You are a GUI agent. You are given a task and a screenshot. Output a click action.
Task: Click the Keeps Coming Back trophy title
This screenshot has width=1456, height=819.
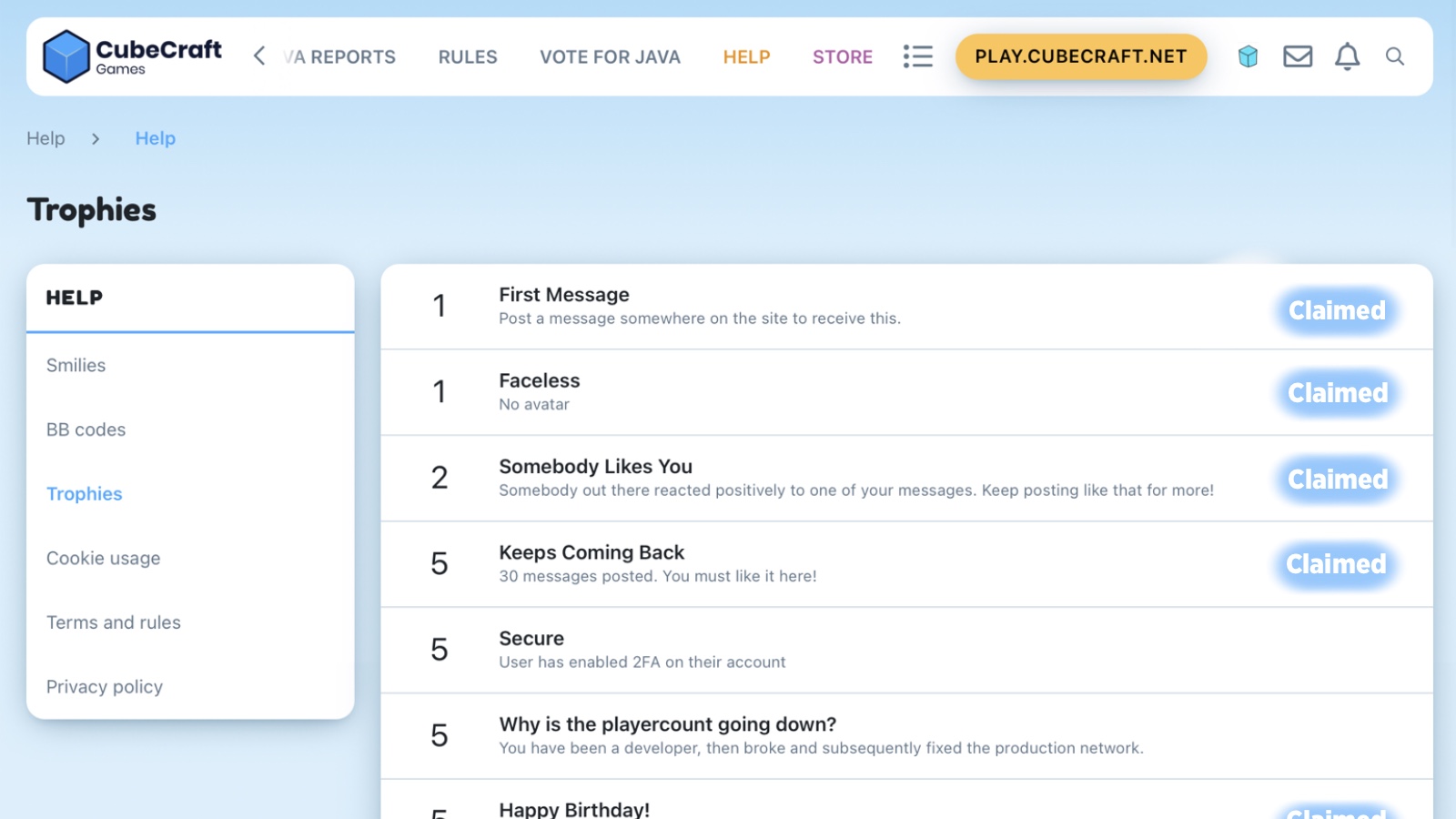[x=591, y=552]
